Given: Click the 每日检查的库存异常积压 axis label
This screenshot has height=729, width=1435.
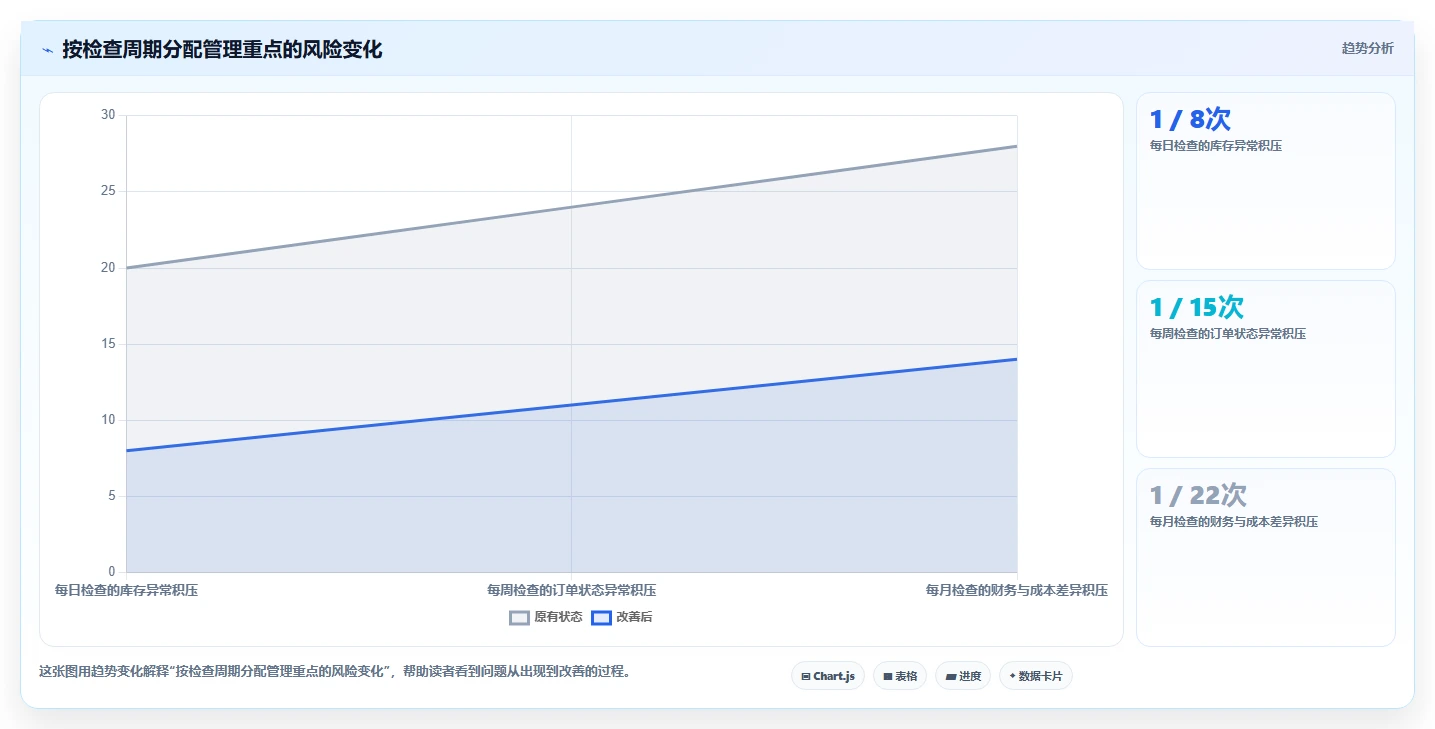Looking at the screenshot, I should click(127, 590).
